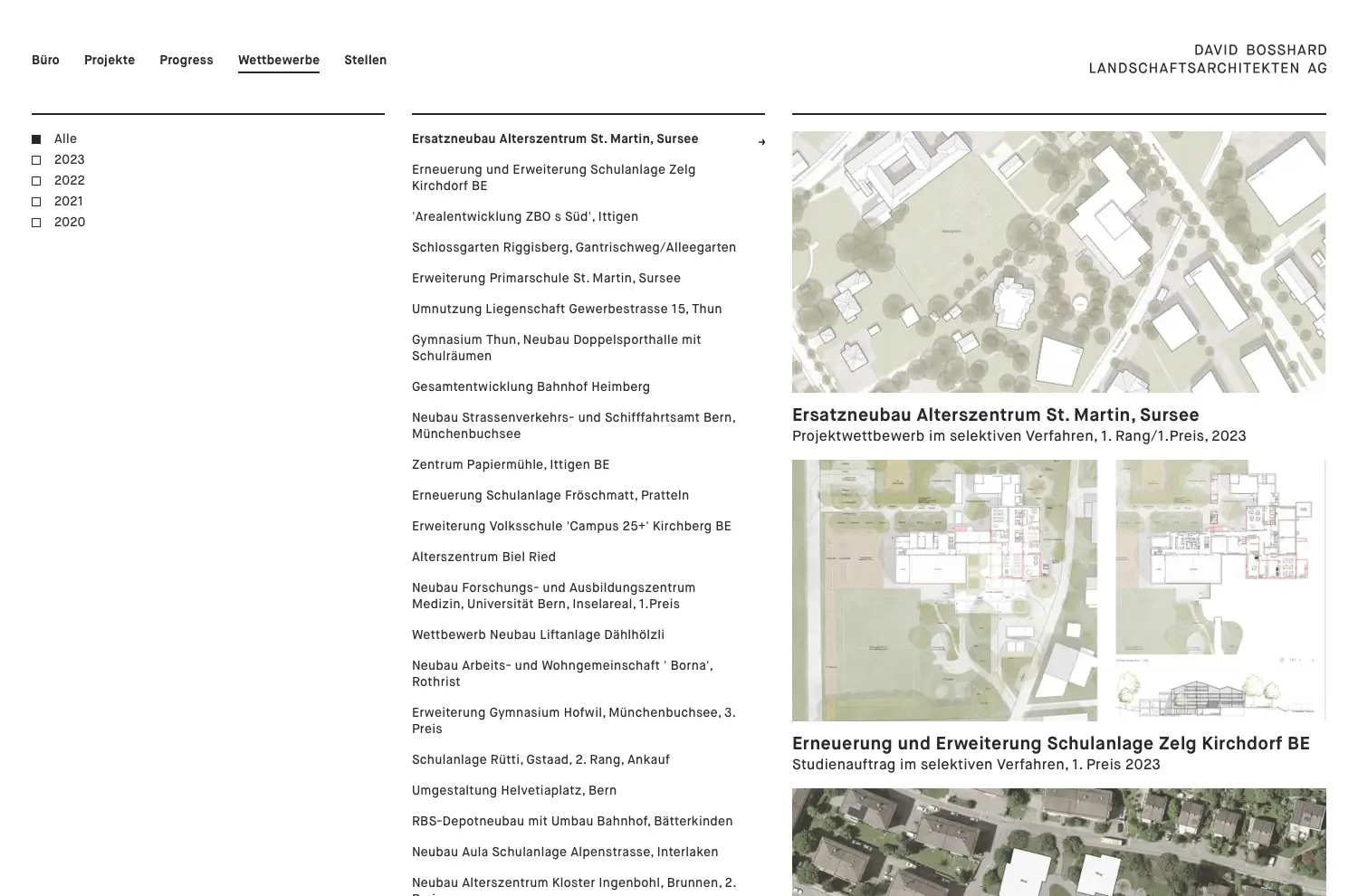Image resolution: width=1358 pixels, height=896 pixels.
Task: Open the Schulanlage Zelg Kirchdorf plan thumbnail
Action: tap(1058, 590)
